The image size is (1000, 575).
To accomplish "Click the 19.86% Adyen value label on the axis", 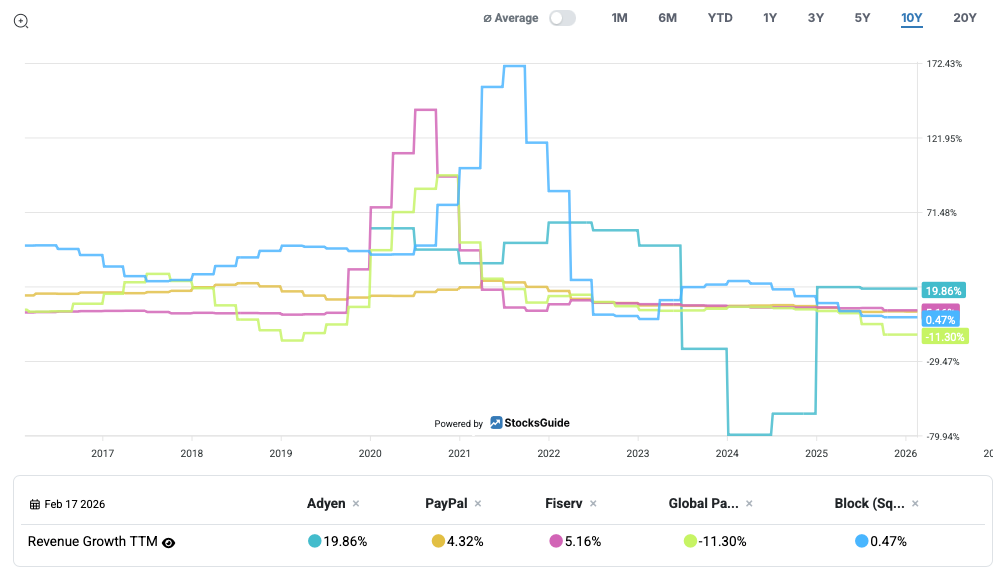I will click(x=941, y=290).
